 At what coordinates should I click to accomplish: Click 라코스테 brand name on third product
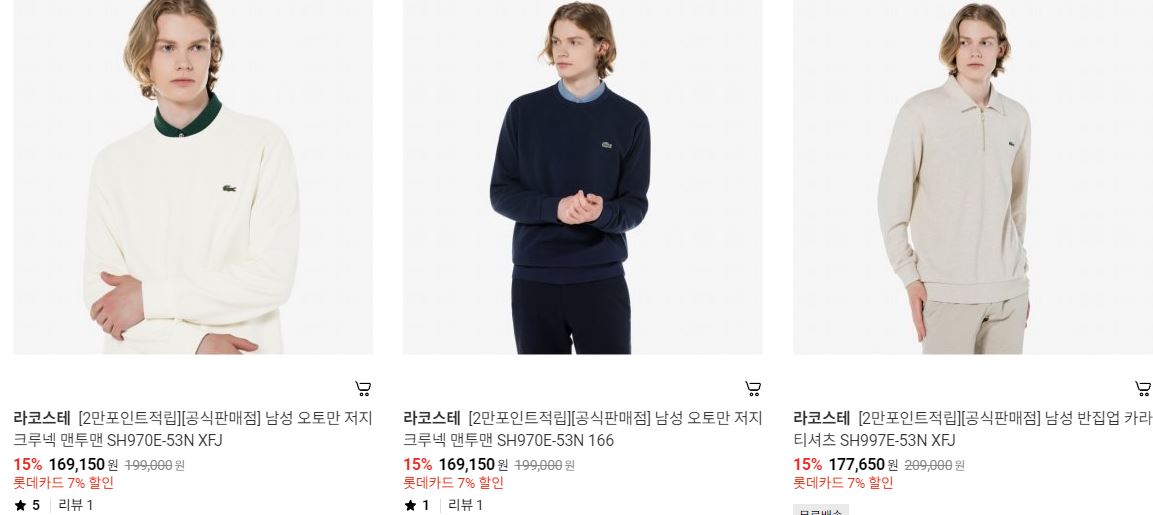coord(821,419)
